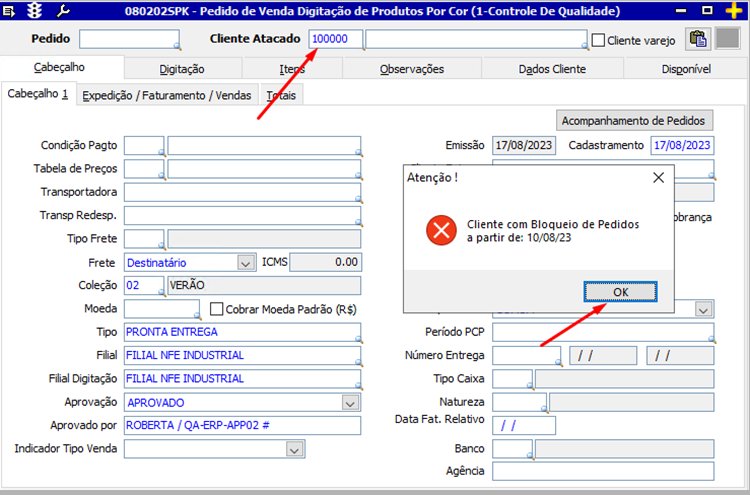
Task: Expand the dropdown partly hidden behind the dialog
Action: pos(703,309)
